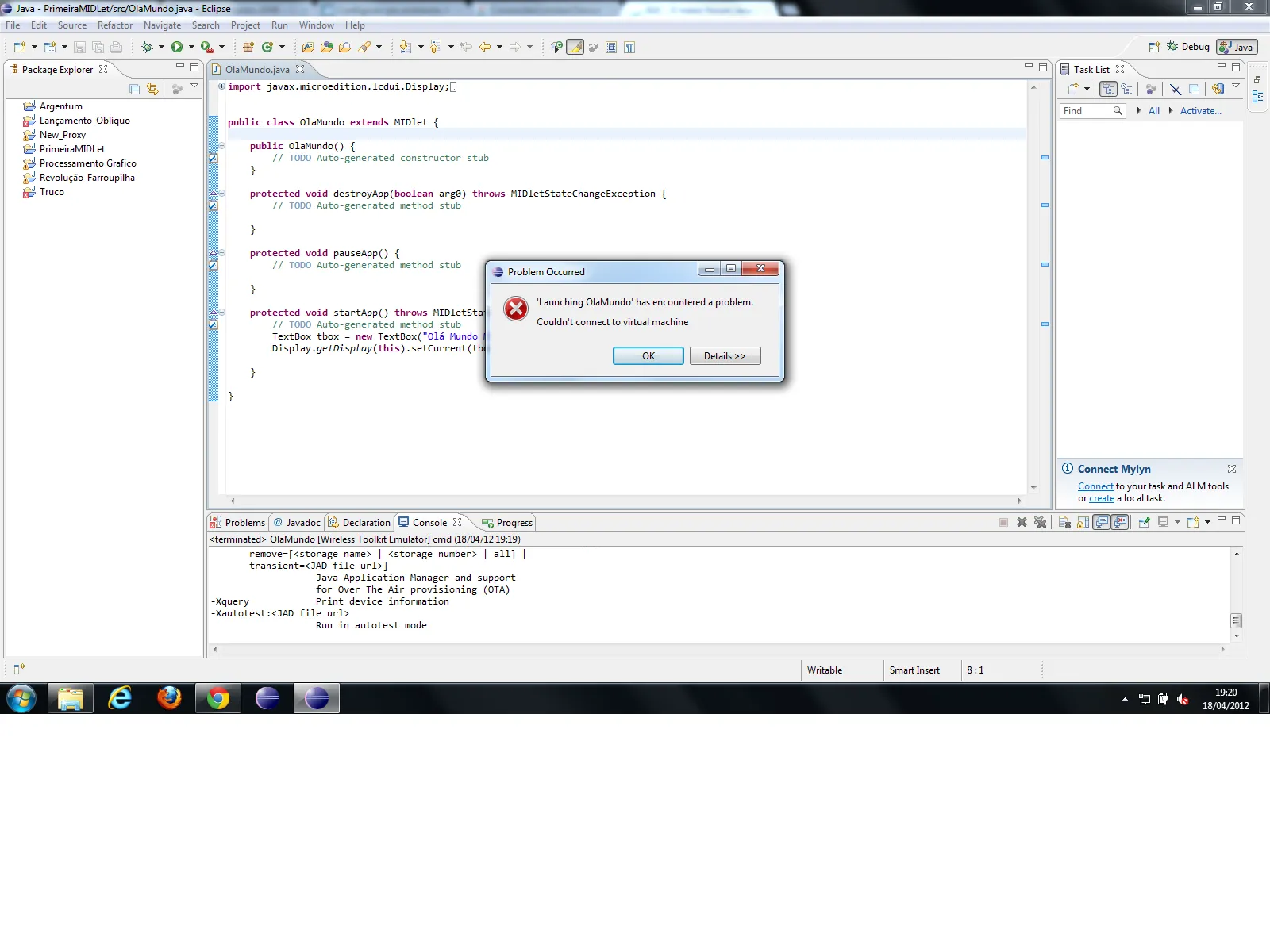The image size is (1270, 952).
Task: Toggle the Scroll Lock button in Console
Action: pyautogui.click(x=1083, y=522)
